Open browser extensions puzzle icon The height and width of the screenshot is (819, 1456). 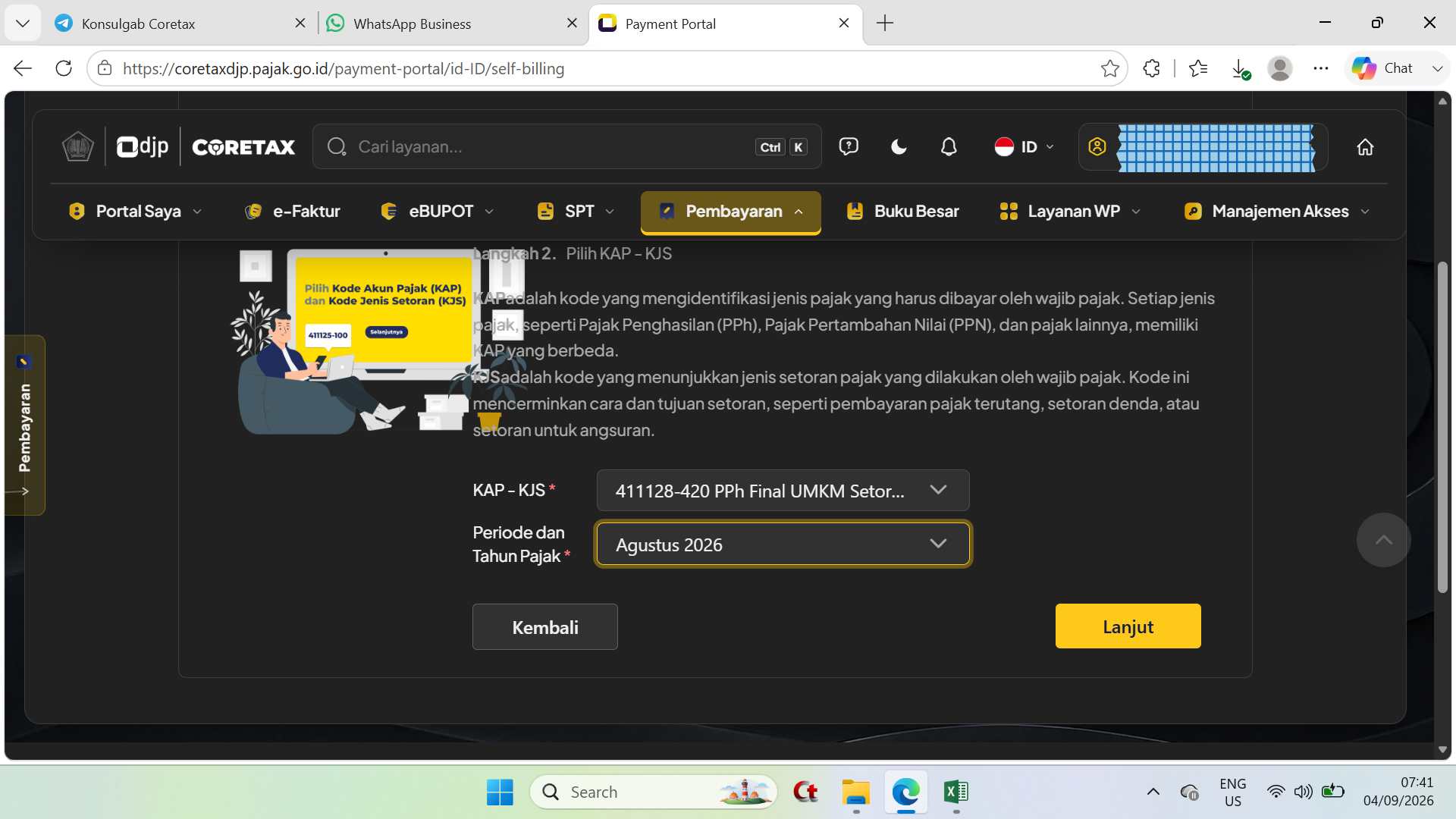point(1151,68)
